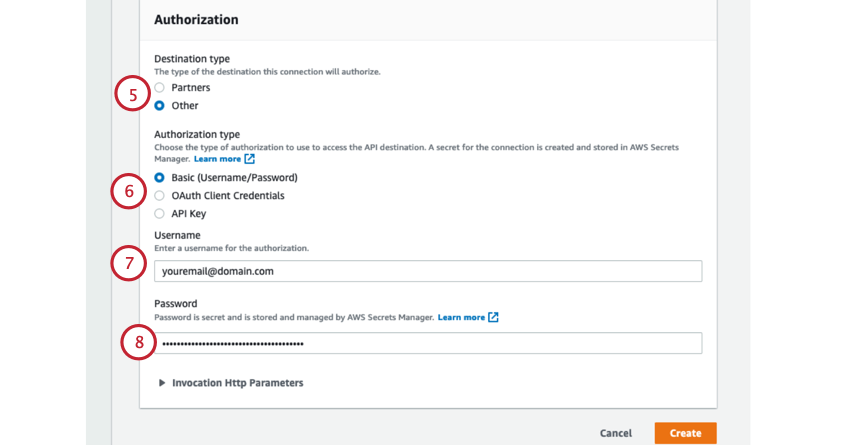Open Learn more link for authorization type
The width and height of the screenshot is (850, 445).
coord(217,159)
